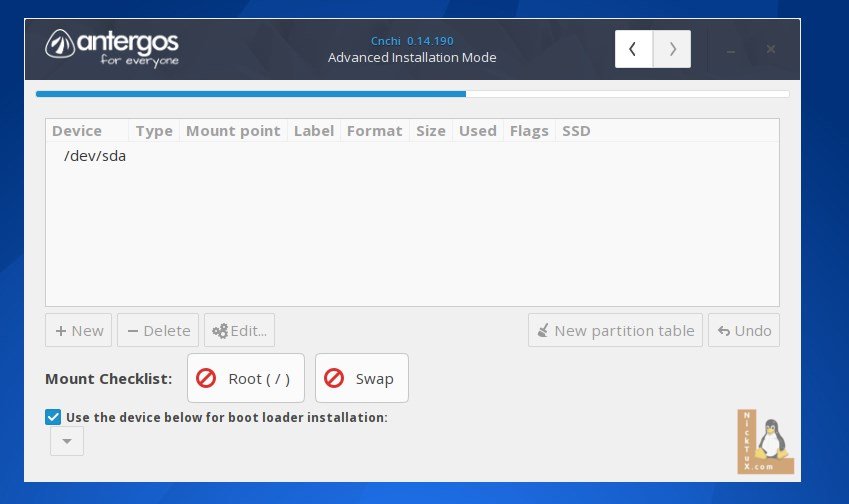Click the Edit partition button

coord(239,330)
